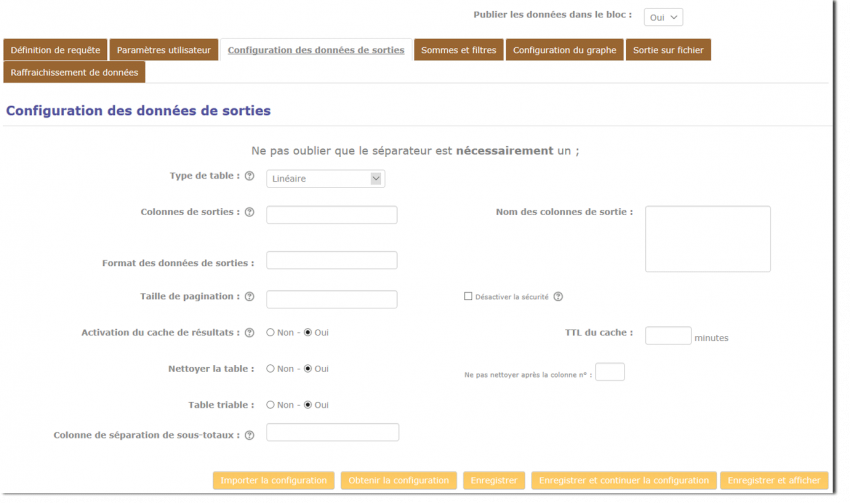850x503 pixels.
Task: Click help icon next to Taille de pagination
Action: 249,297
